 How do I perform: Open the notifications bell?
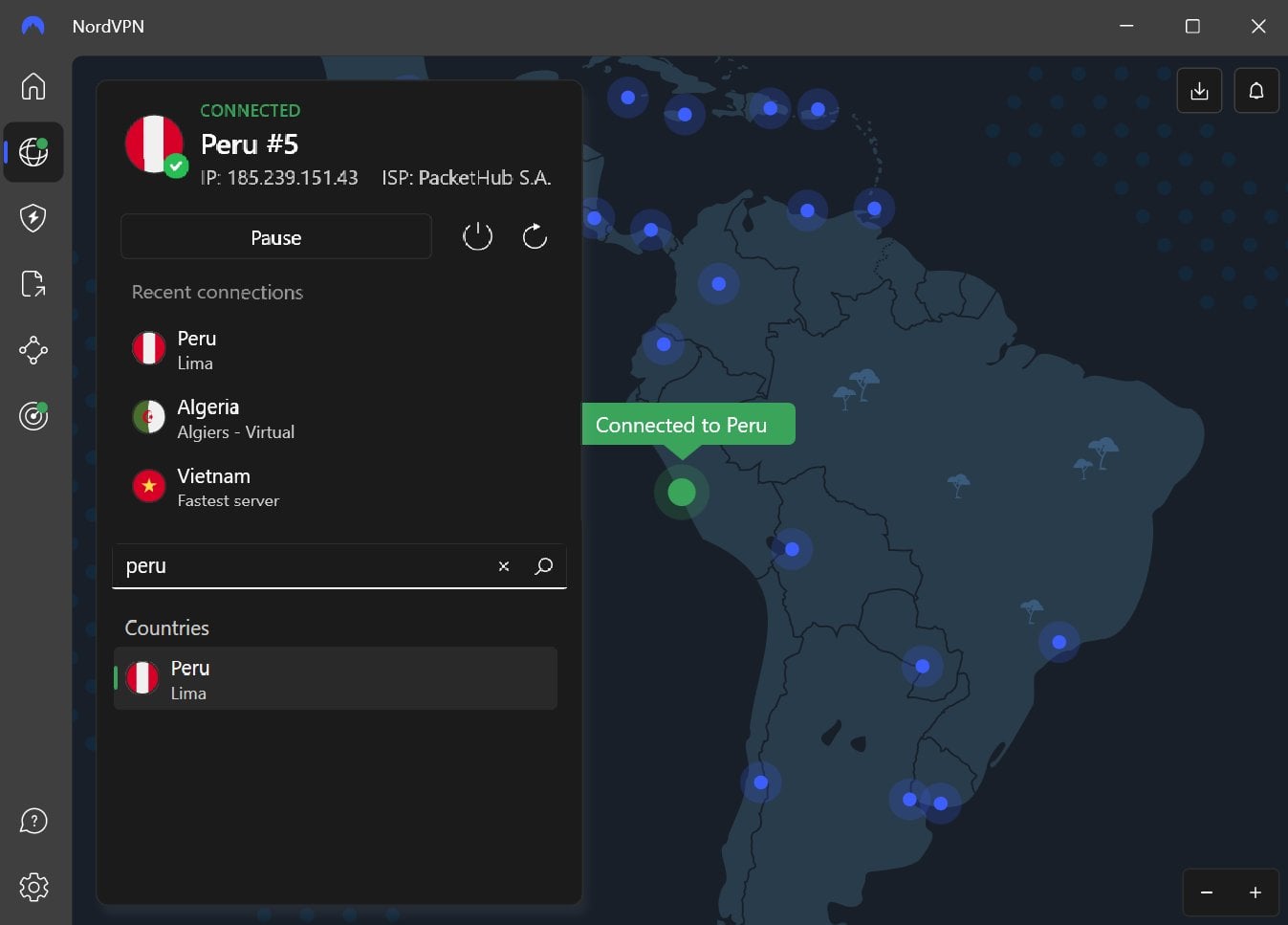coord(1256,90)
